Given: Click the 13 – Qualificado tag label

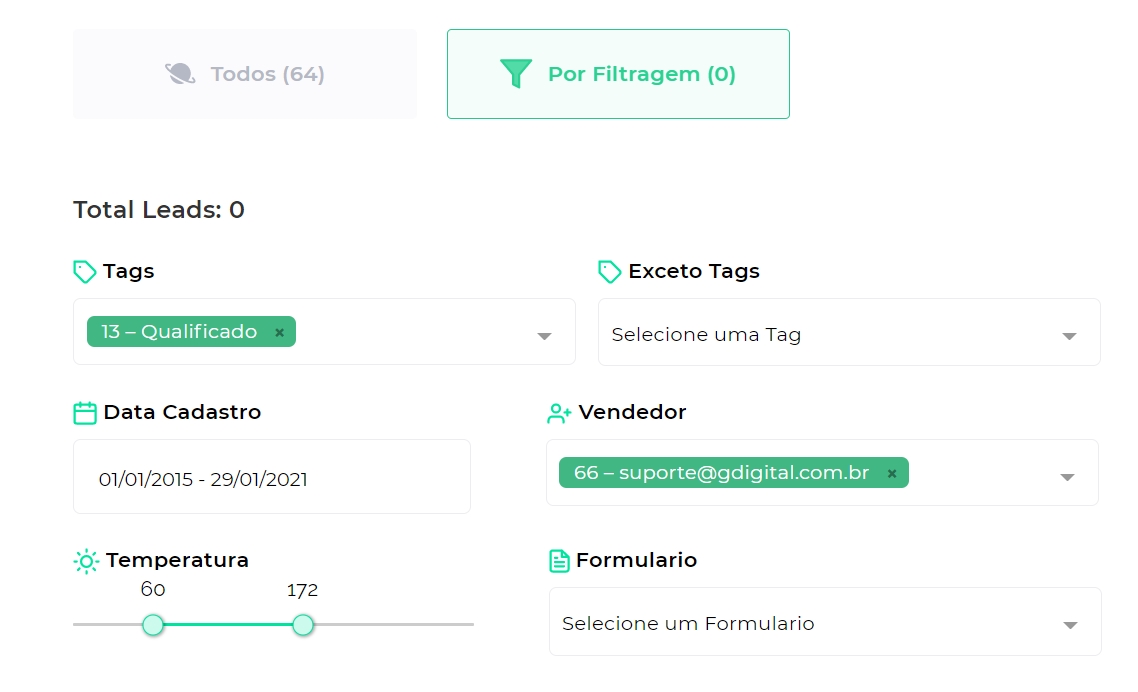Looking at the screenshot, I should (x=179, y=332).
